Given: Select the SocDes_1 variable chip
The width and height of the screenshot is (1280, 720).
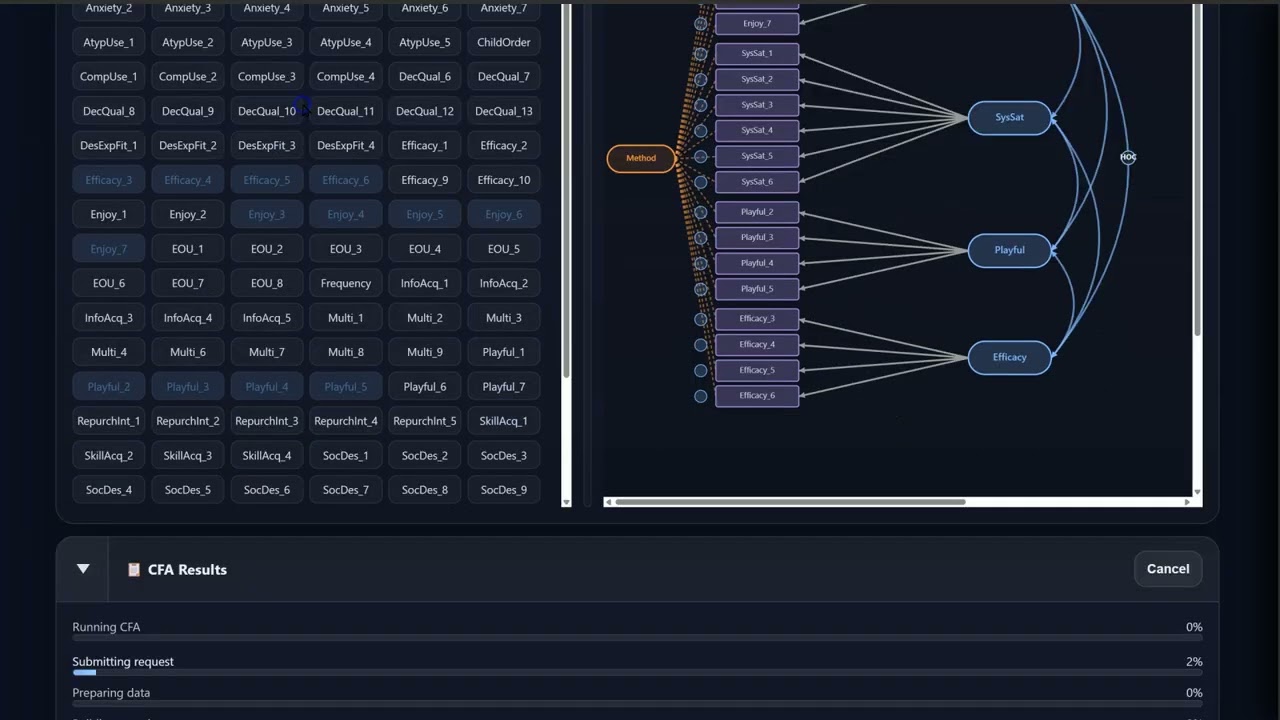Looking at the screenshot, I should [x=346, y=456].
